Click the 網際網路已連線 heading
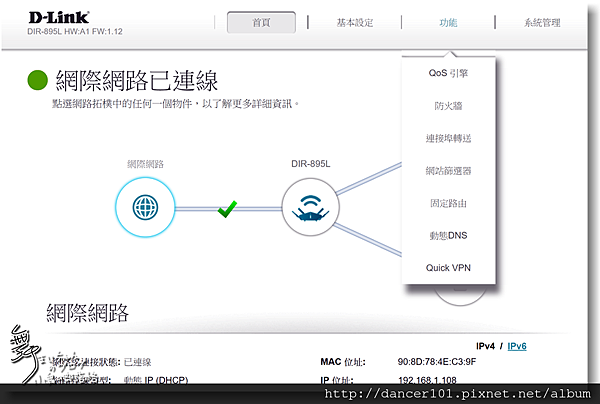The height and width of the screenshot is (404, 600). coord(137,81)
